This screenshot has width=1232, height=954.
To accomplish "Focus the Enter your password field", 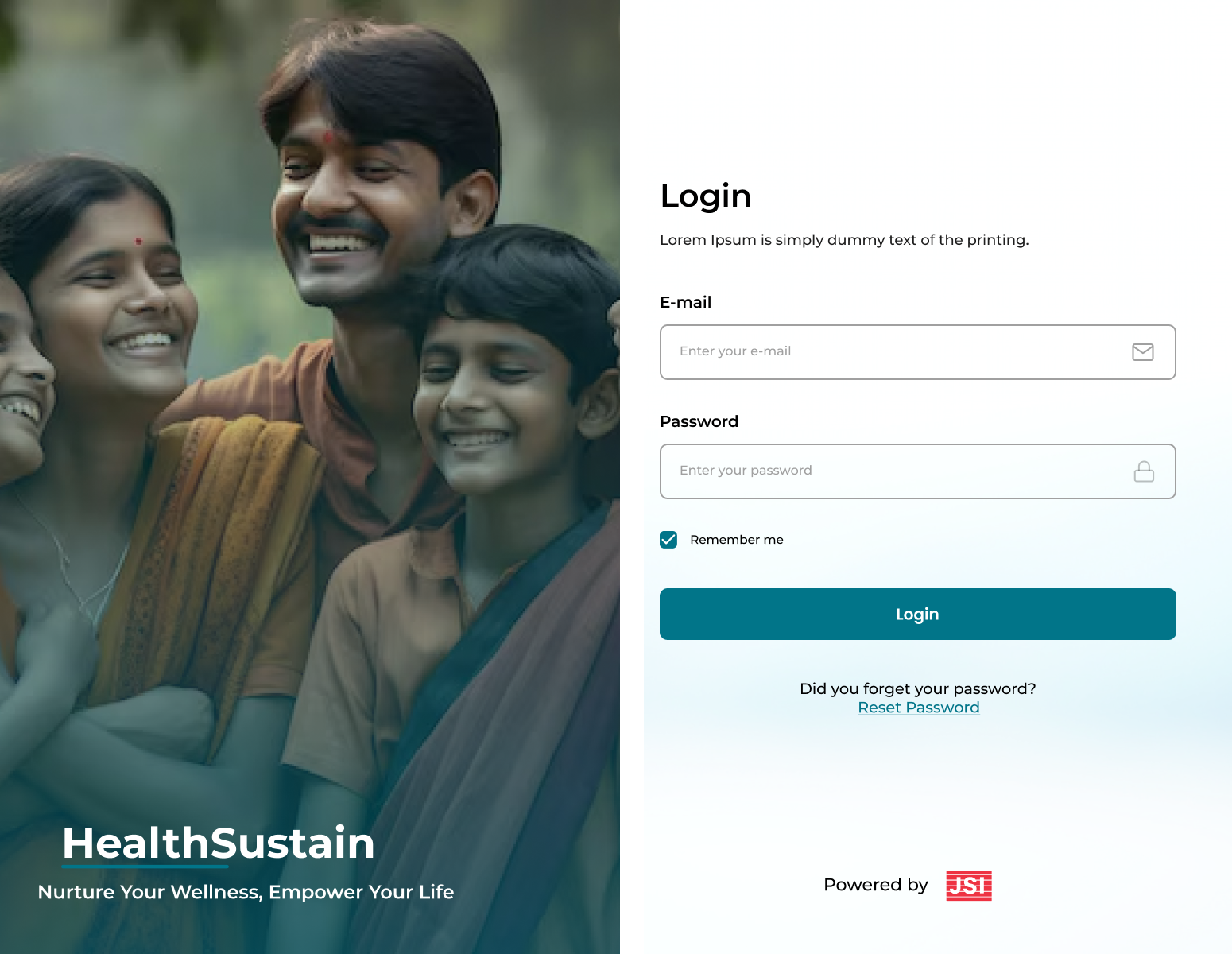I will point(918,471).
